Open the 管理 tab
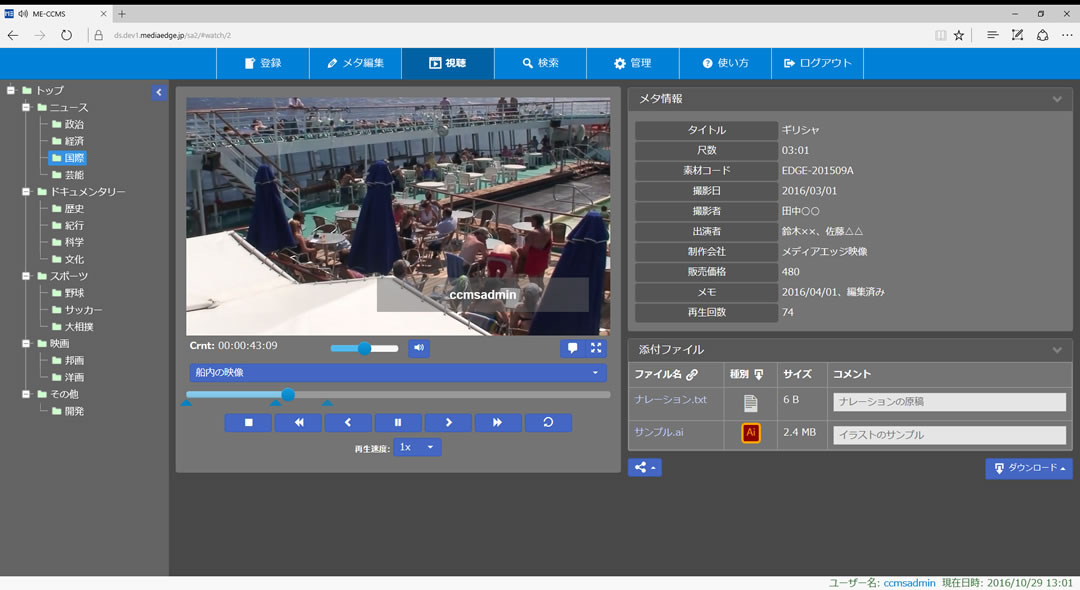 (632, 63)
